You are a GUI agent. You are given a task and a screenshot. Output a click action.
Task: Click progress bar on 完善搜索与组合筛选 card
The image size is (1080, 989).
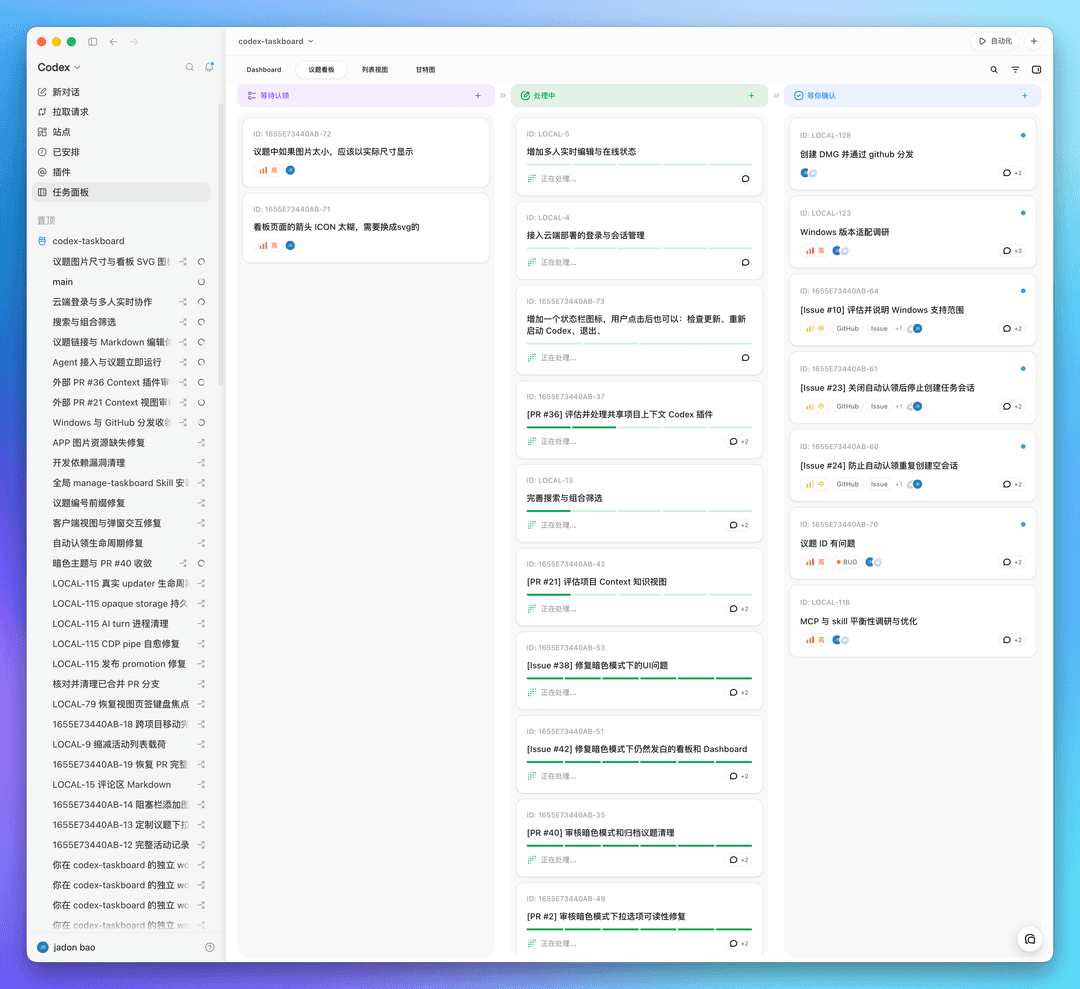(x=639, y=511)
